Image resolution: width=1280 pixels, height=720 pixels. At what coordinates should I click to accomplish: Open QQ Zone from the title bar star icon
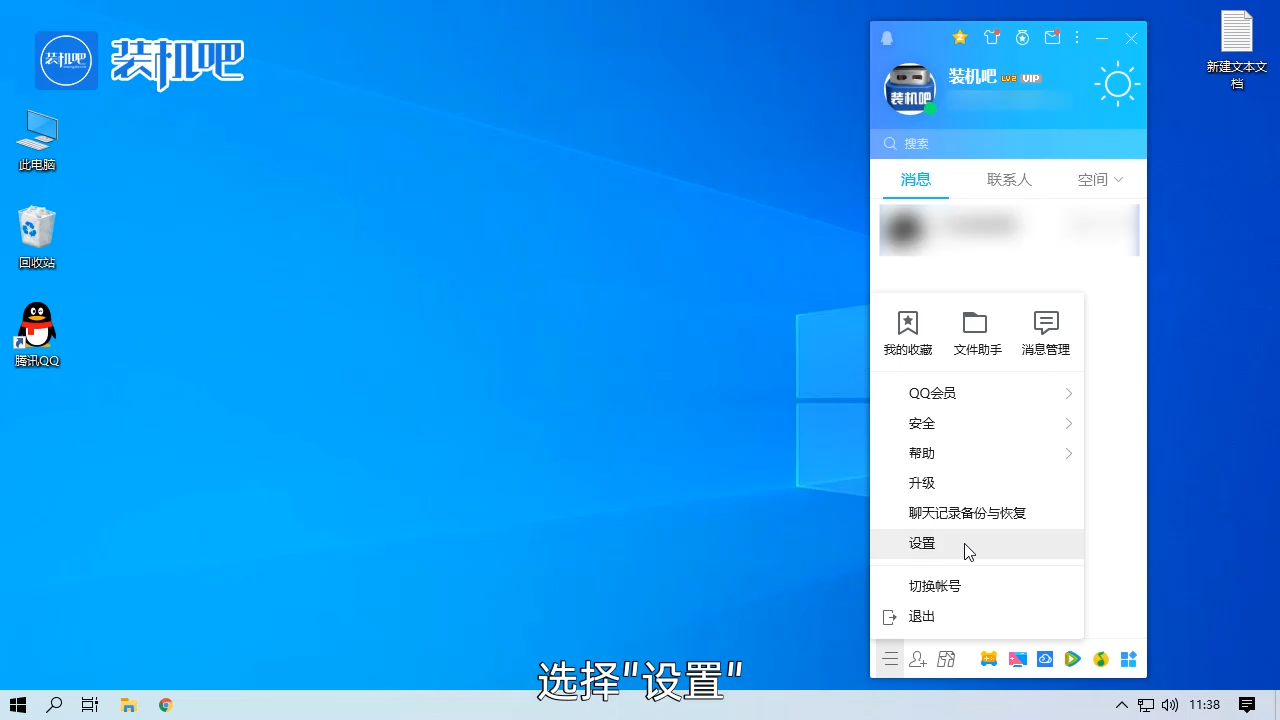960,38
